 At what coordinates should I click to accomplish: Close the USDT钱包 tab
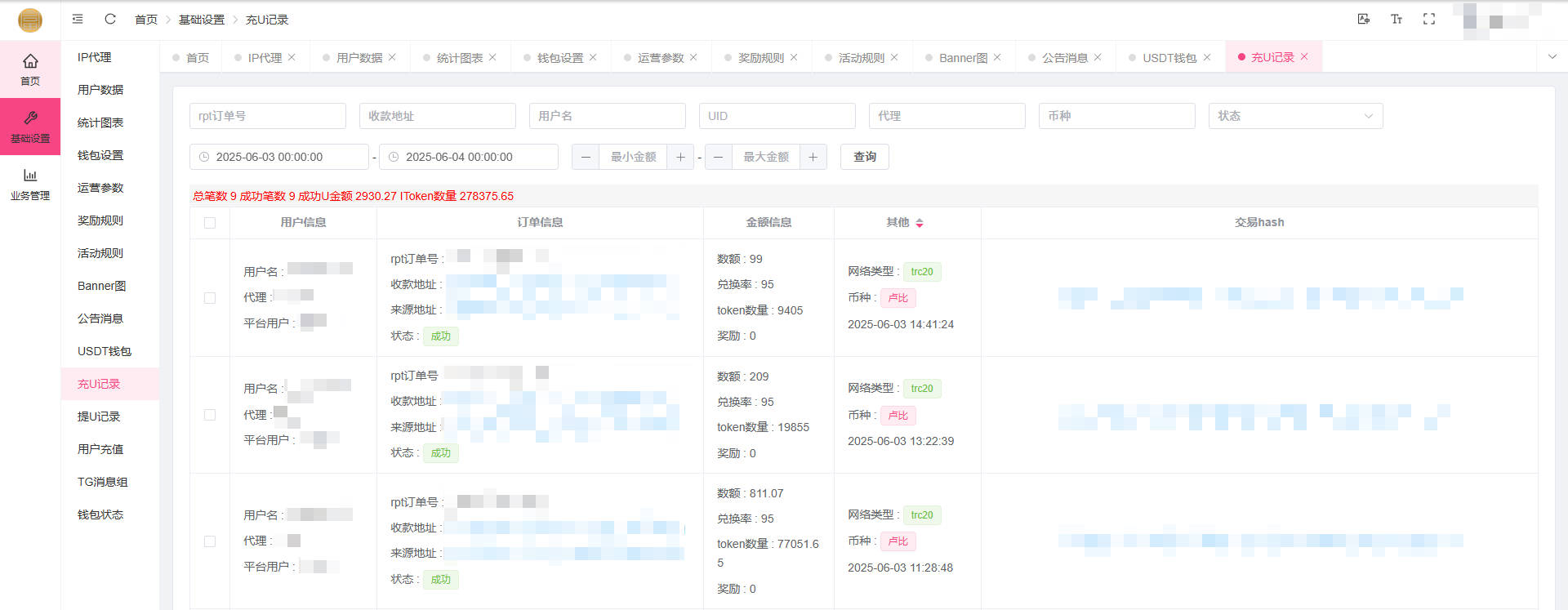click(x=1207, y=57)
